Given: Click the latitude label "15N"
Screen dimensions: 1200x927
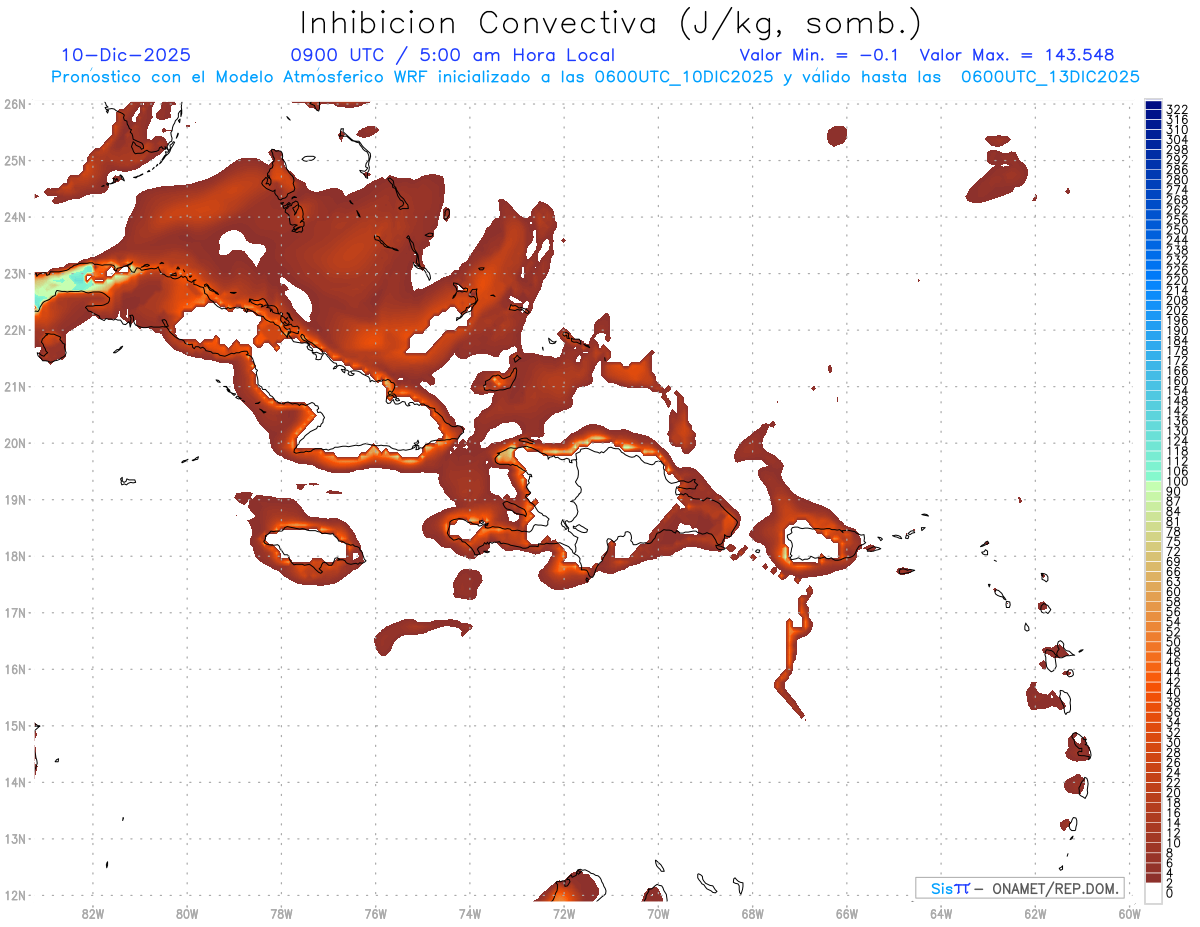Looking at the screenshot, I should click(15, 725).
